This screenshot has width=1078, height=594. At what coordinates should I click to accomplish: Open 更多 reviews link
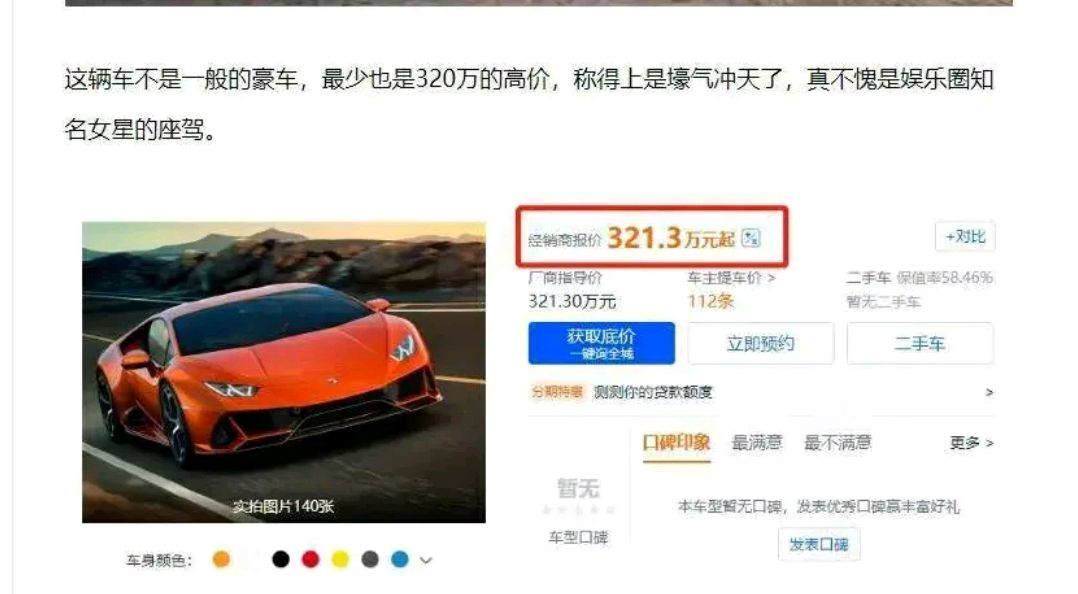pos(971,443)
